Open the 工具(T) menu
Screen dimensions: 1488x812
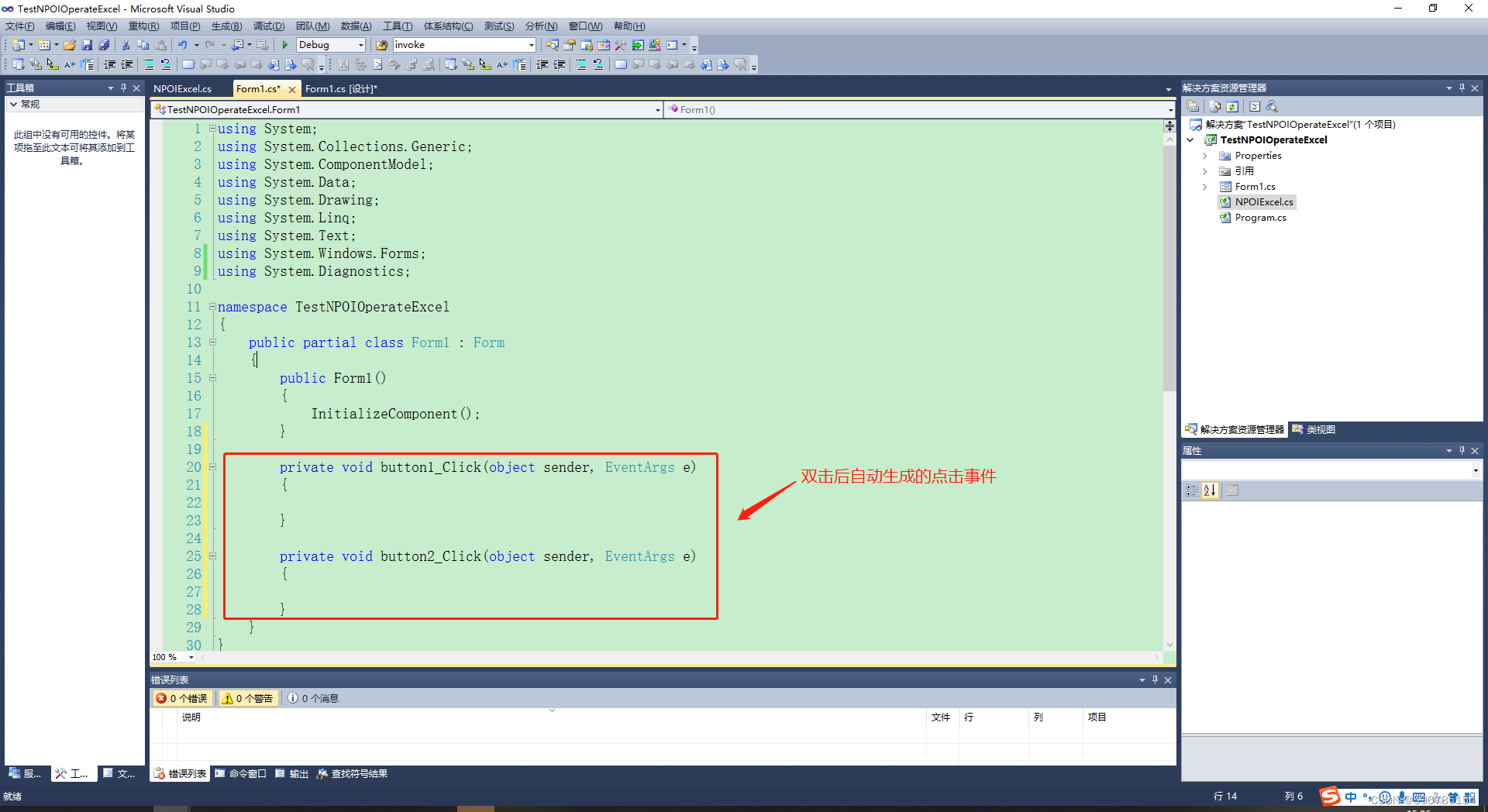(398, 26)
